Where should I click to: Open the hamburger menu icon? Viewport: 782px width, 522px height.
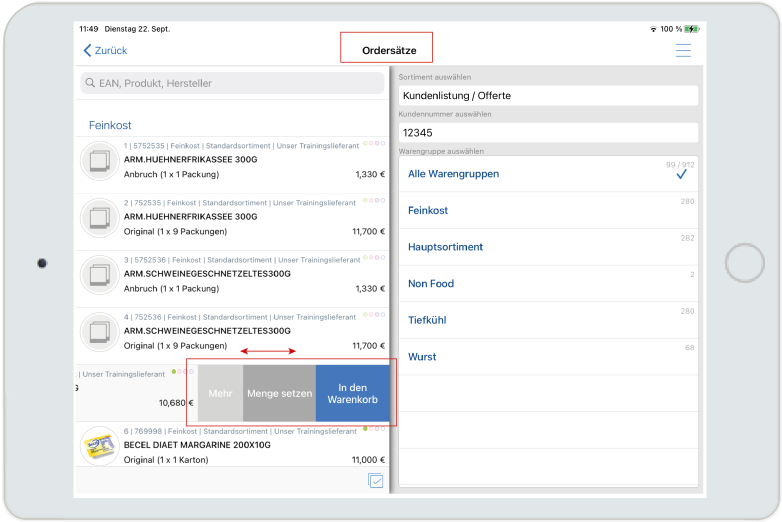[683, 50]
